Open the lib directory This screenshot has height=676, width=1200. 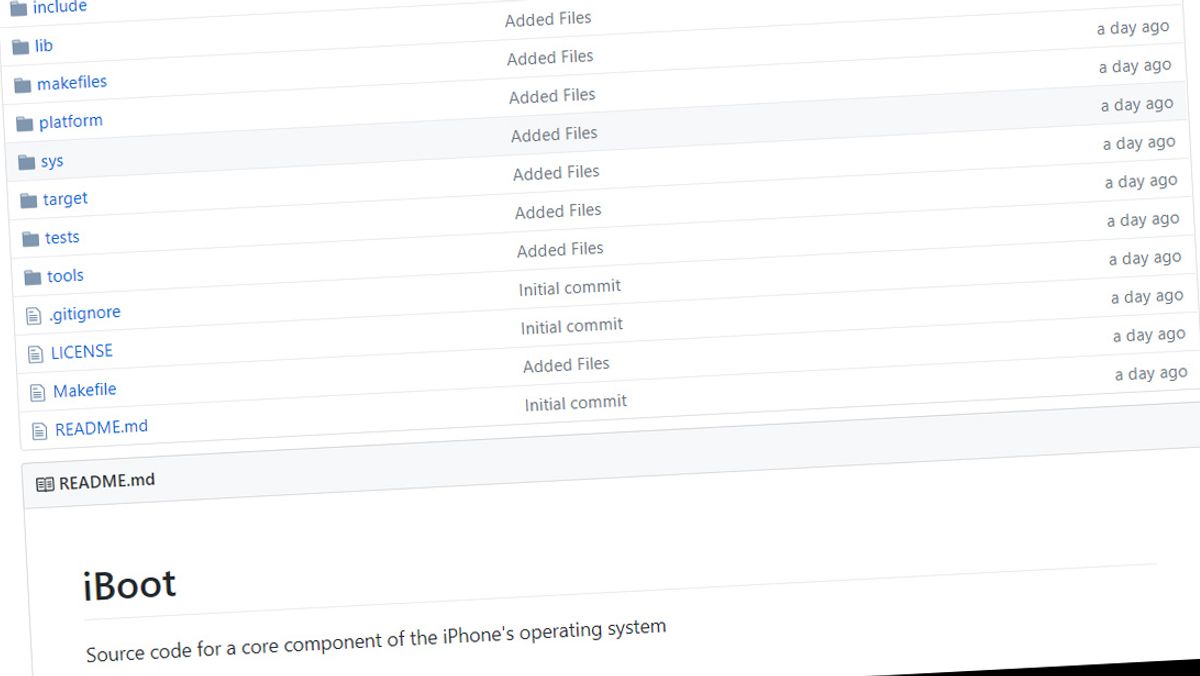click(44, 44)
